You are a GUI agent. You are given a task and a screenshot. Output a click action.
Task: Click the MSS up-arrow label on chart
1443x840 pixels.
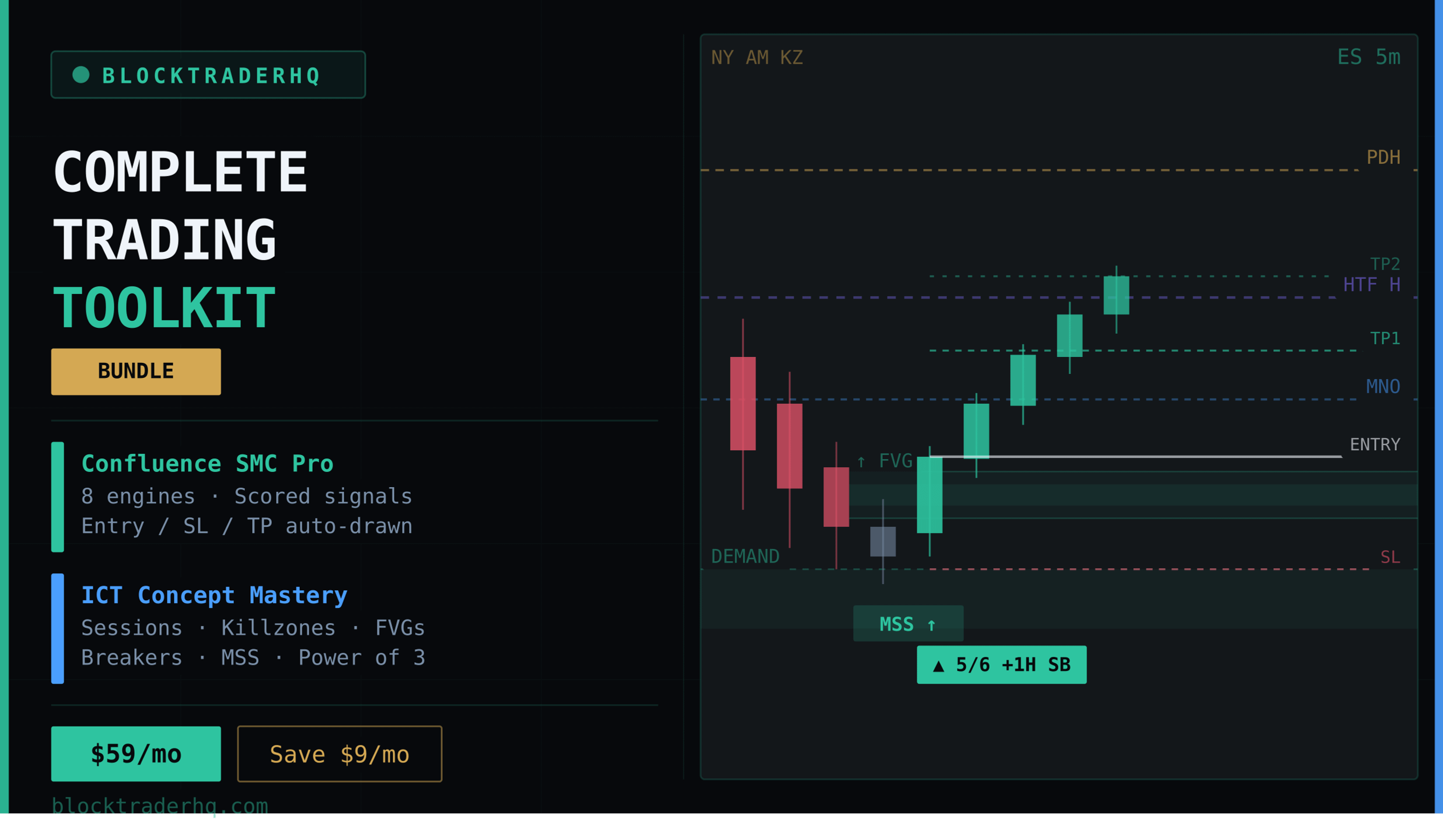(x=908, y=624)
